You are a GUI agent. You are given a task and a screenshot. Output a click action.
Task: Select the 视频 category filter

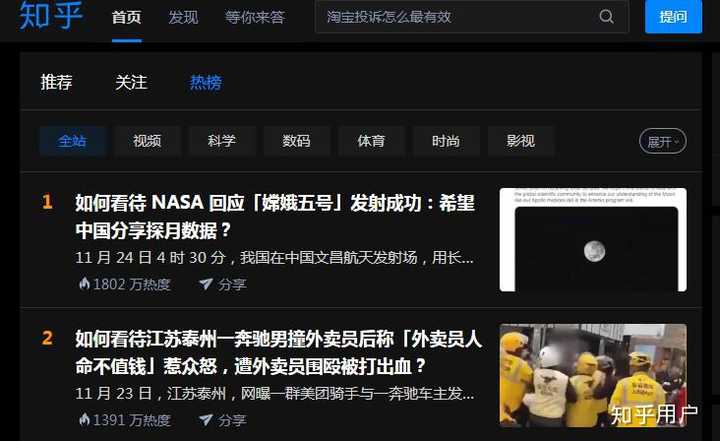[147, 141]
